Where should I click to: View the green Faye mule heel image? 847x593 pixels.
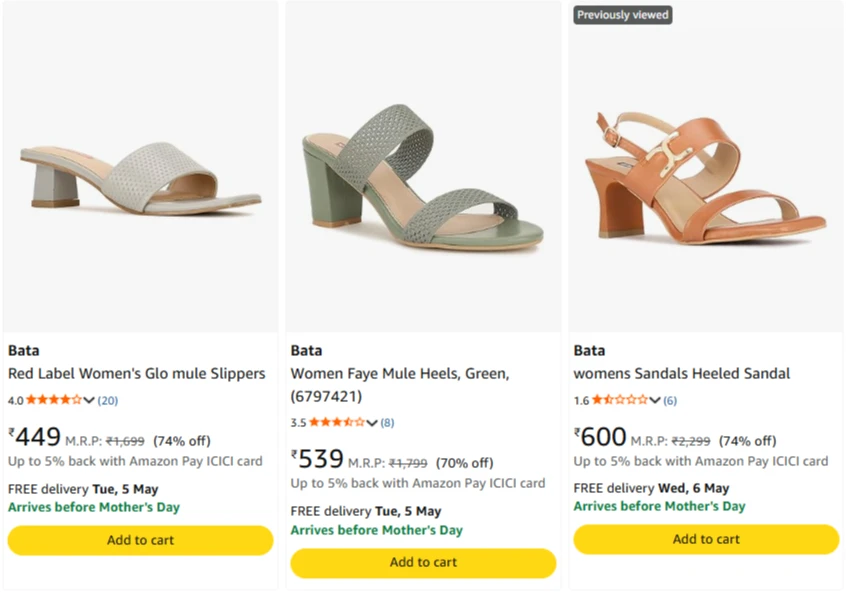click(423, 175)
